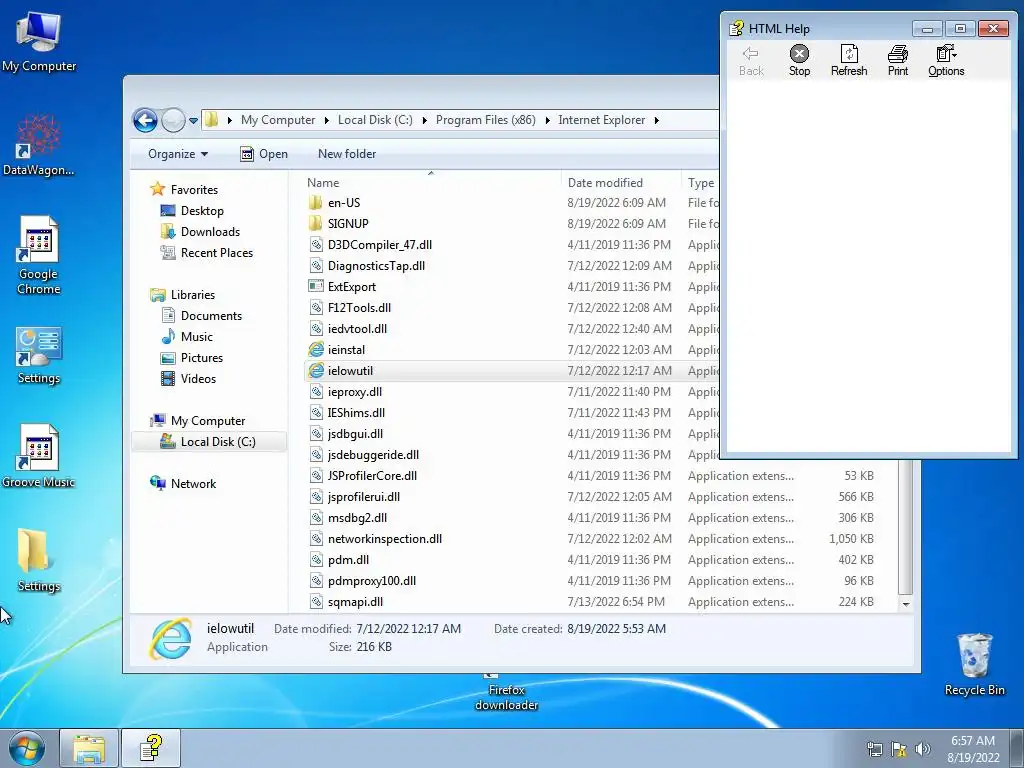The width and height of the screenshot is (1024, 768).
Task: Expand the arrow after Local Disk (C:) breadcrumb
Action: tap(424, 120)
